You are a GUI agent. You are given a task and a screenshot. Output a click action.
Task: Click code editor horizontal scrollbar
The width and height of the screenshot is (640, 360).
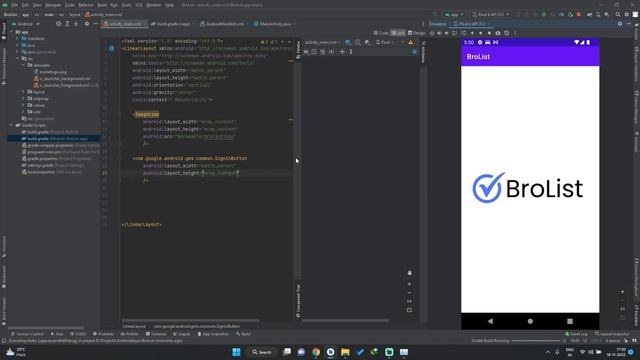point(191,321)
